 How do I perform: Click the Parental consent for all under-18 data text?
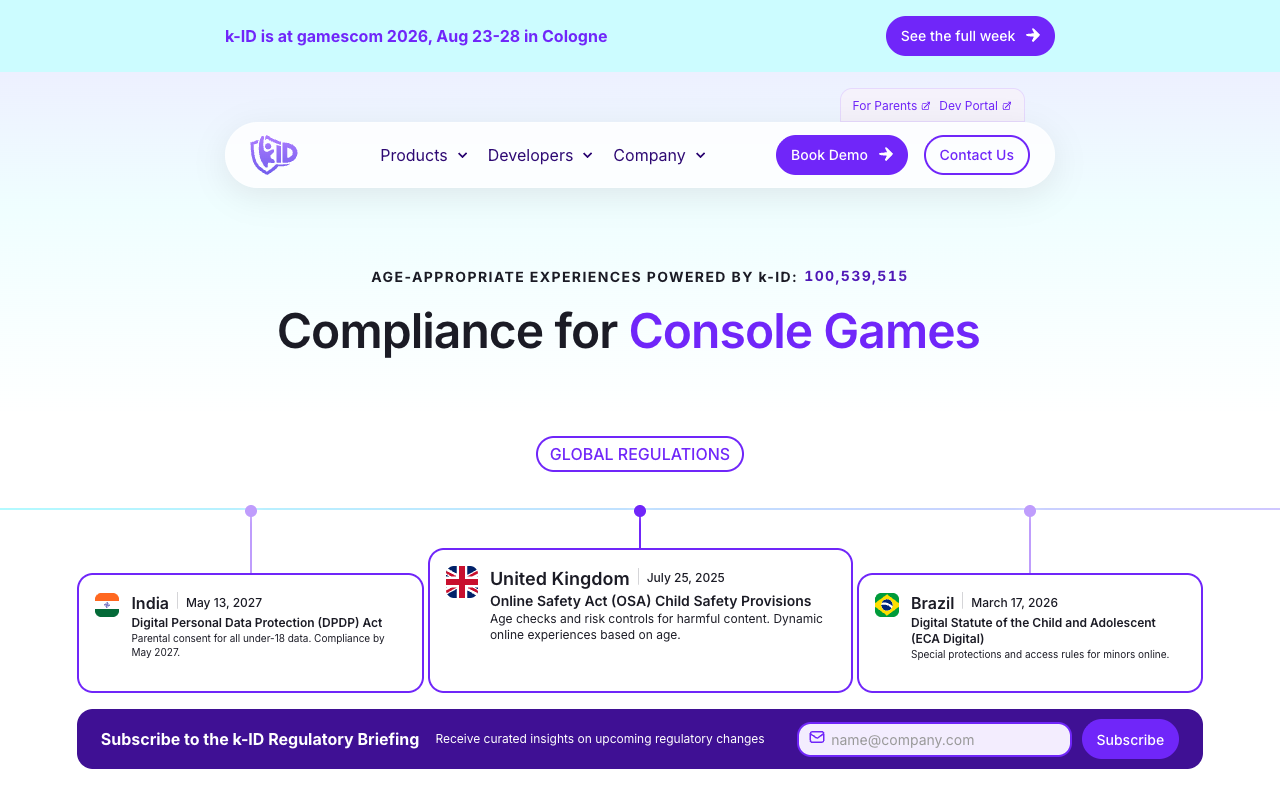[x=258, y=645]
